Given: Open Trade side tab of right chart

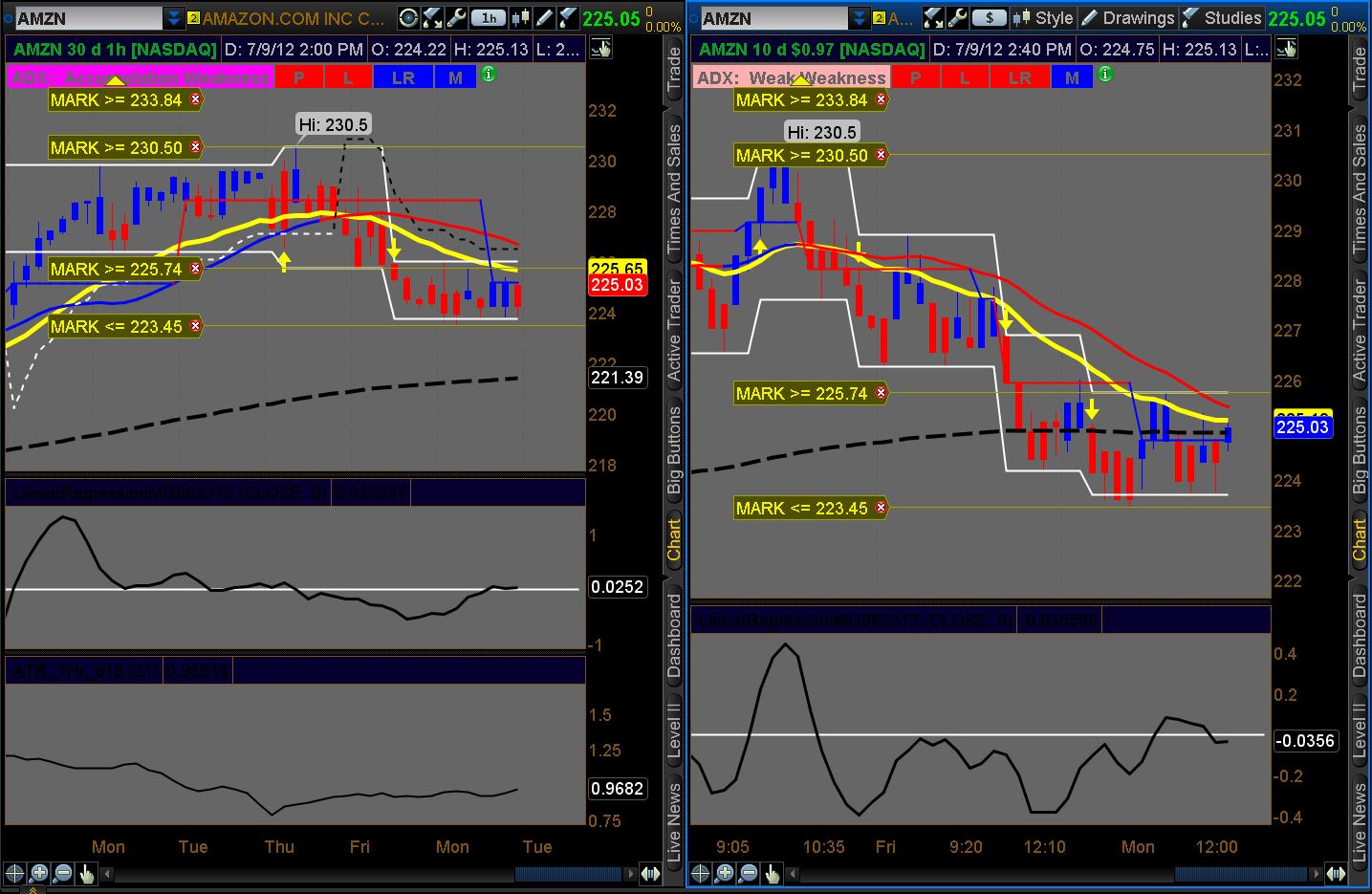Looking at the screenshot, I should point(1360,70).
